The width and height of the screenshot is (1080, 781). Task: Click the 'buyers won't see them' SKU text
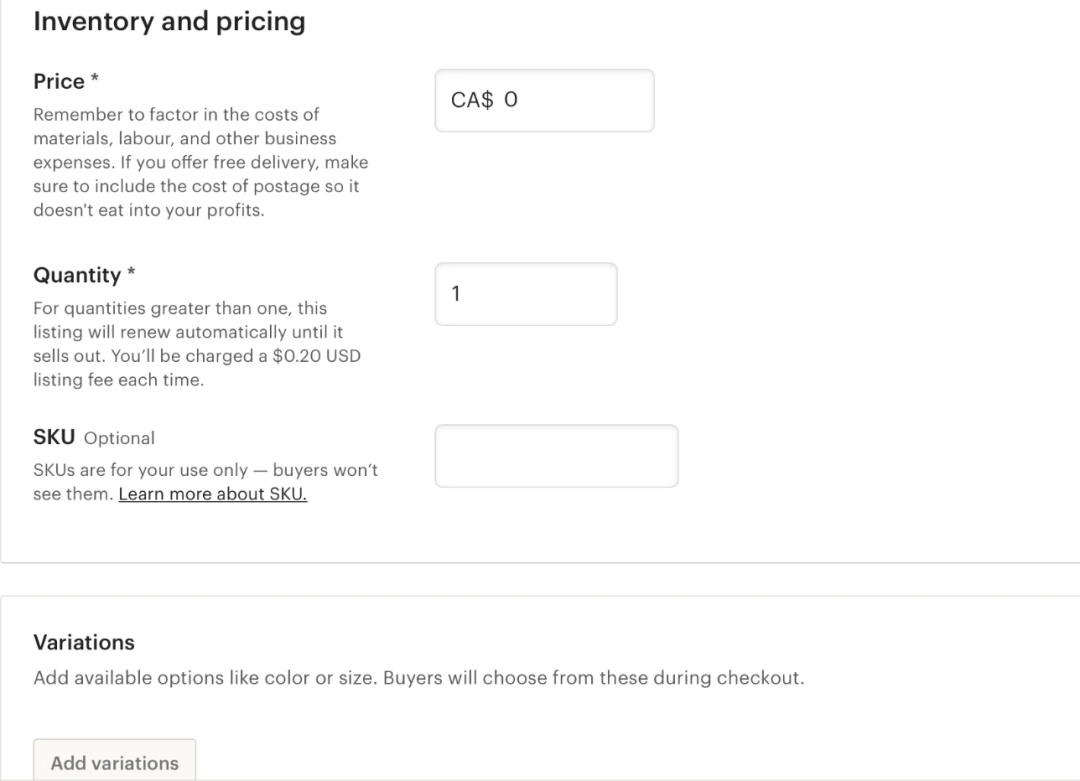[205, 481]
